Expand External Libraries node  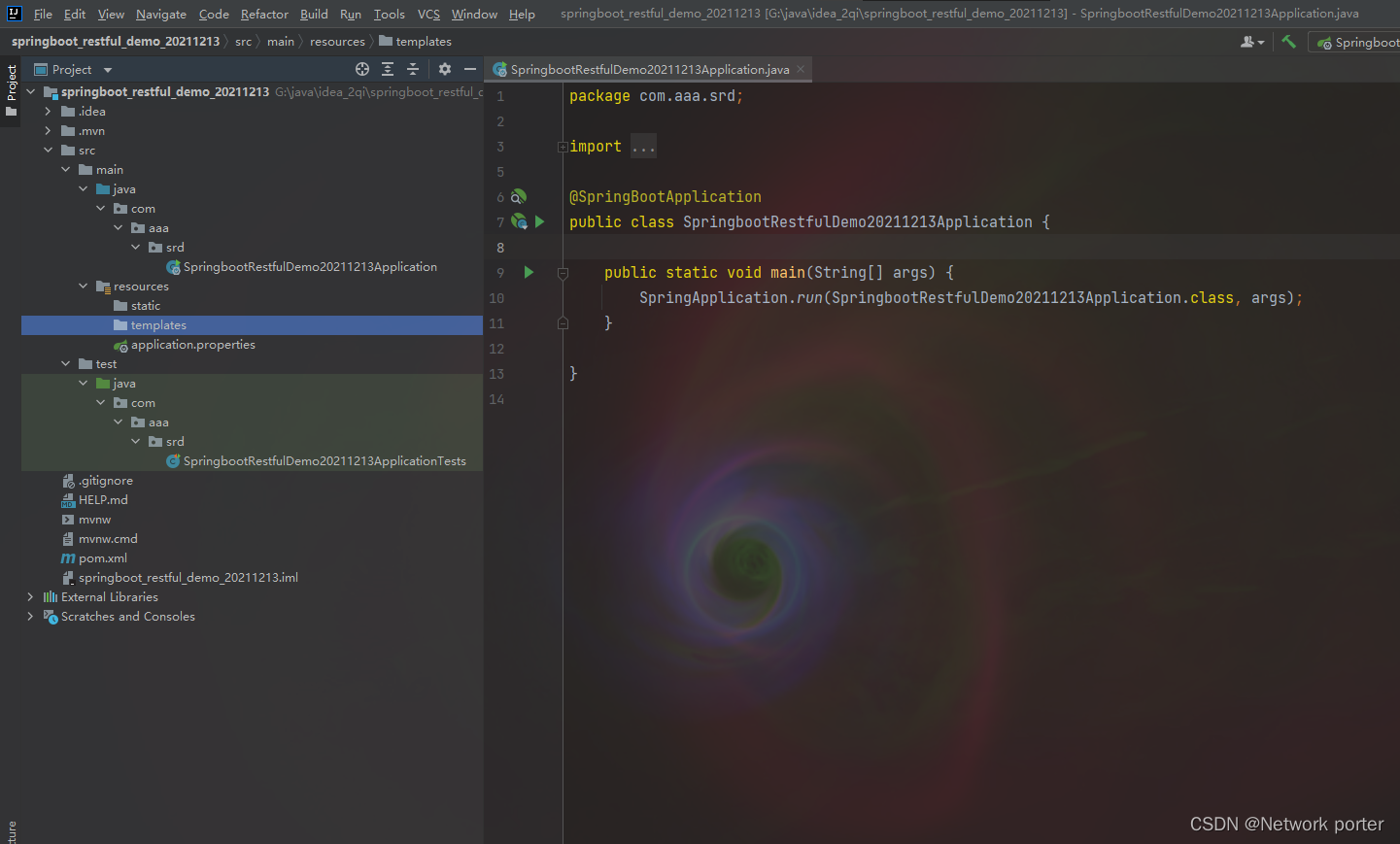coord(30,596)
